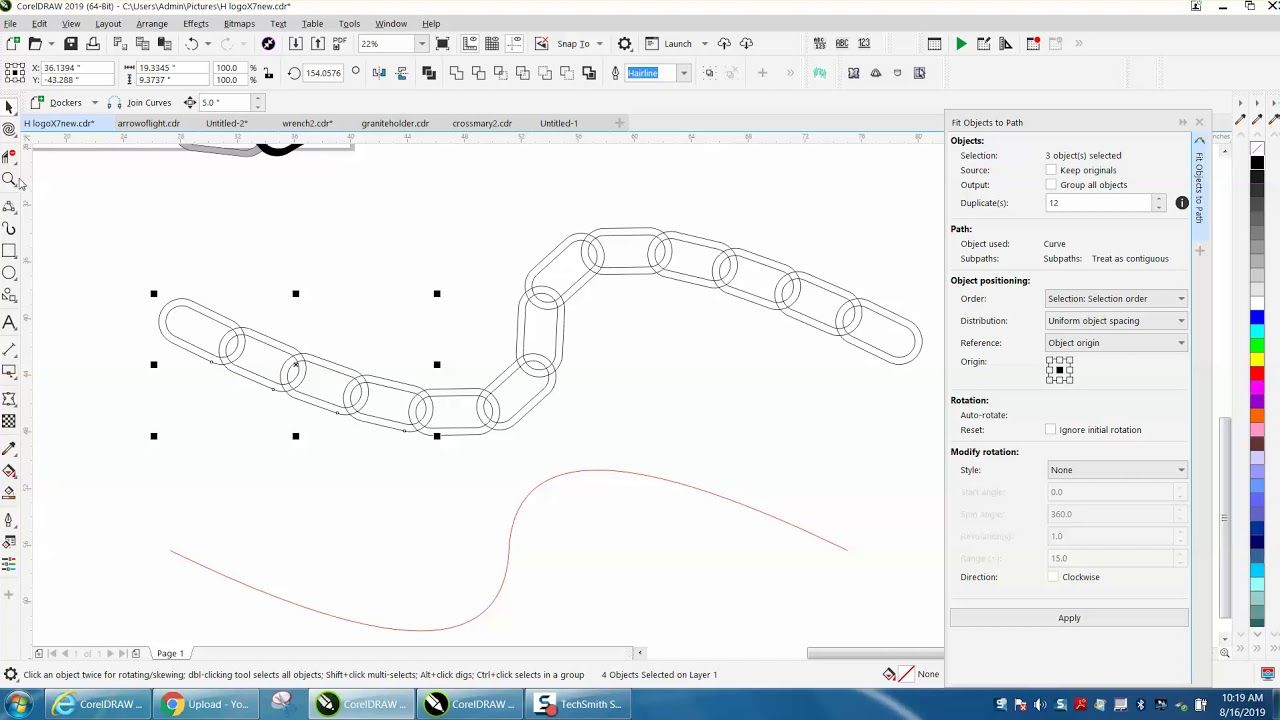
Task: Select the Eyedropper tool
Action: click(9, 449)
